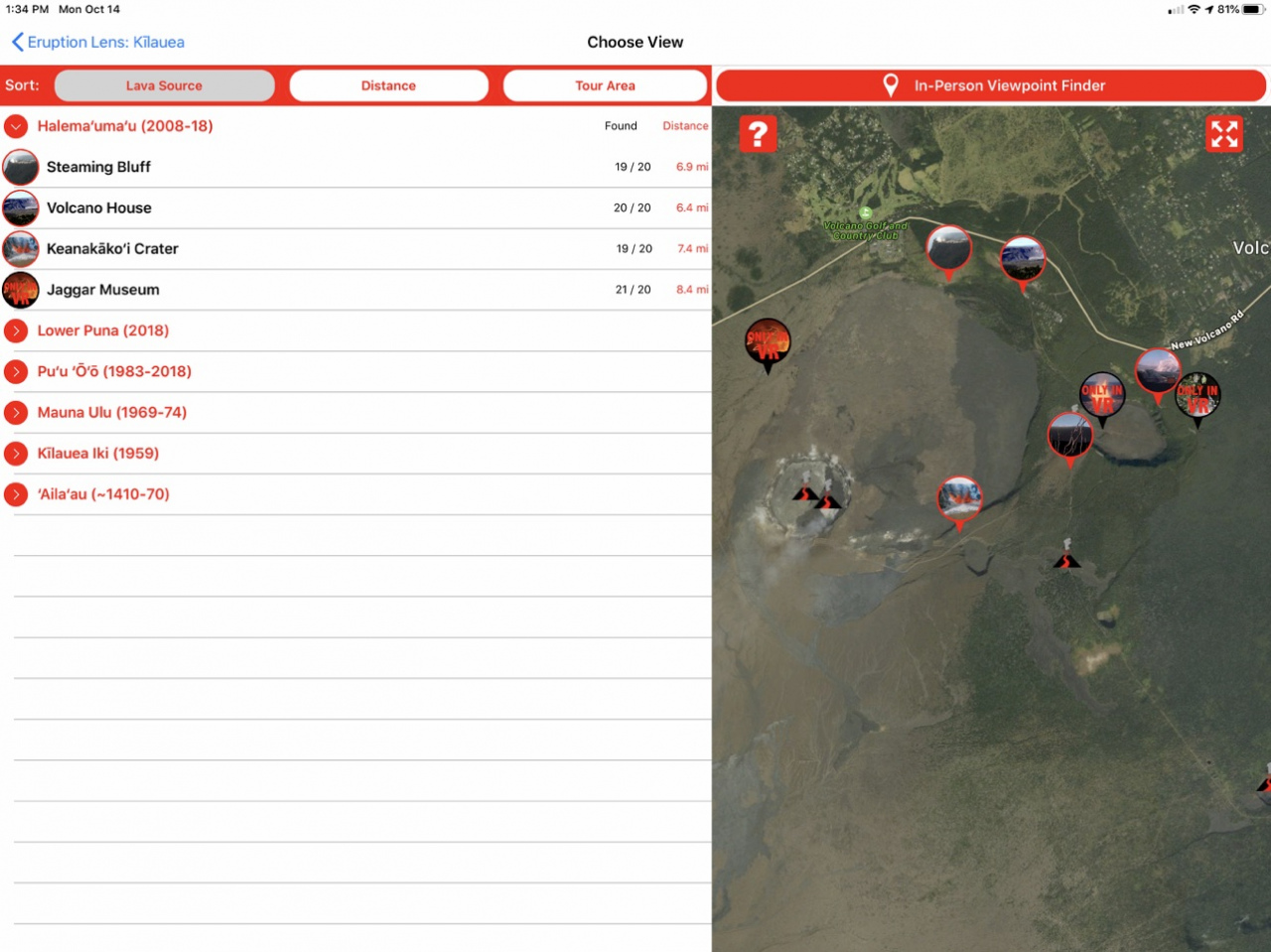The height and width of the screenshot is (952, 1271).
Task: Tap Steaming Bluff's '19 / 20' found count
Action: [x=634, y=167]
